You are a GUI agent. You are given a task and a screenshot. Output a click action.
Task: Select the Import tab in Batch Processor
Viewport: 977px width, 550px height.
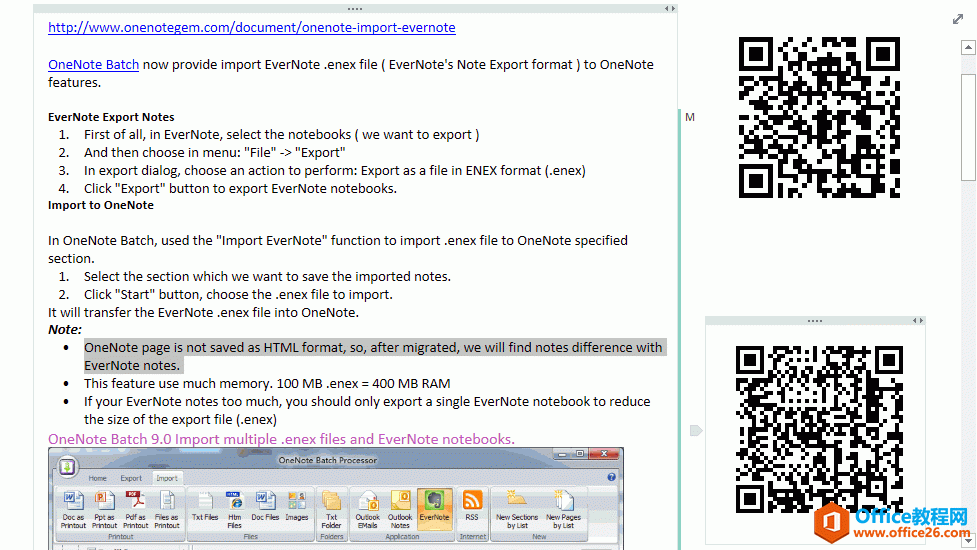[x=166, y=478]
